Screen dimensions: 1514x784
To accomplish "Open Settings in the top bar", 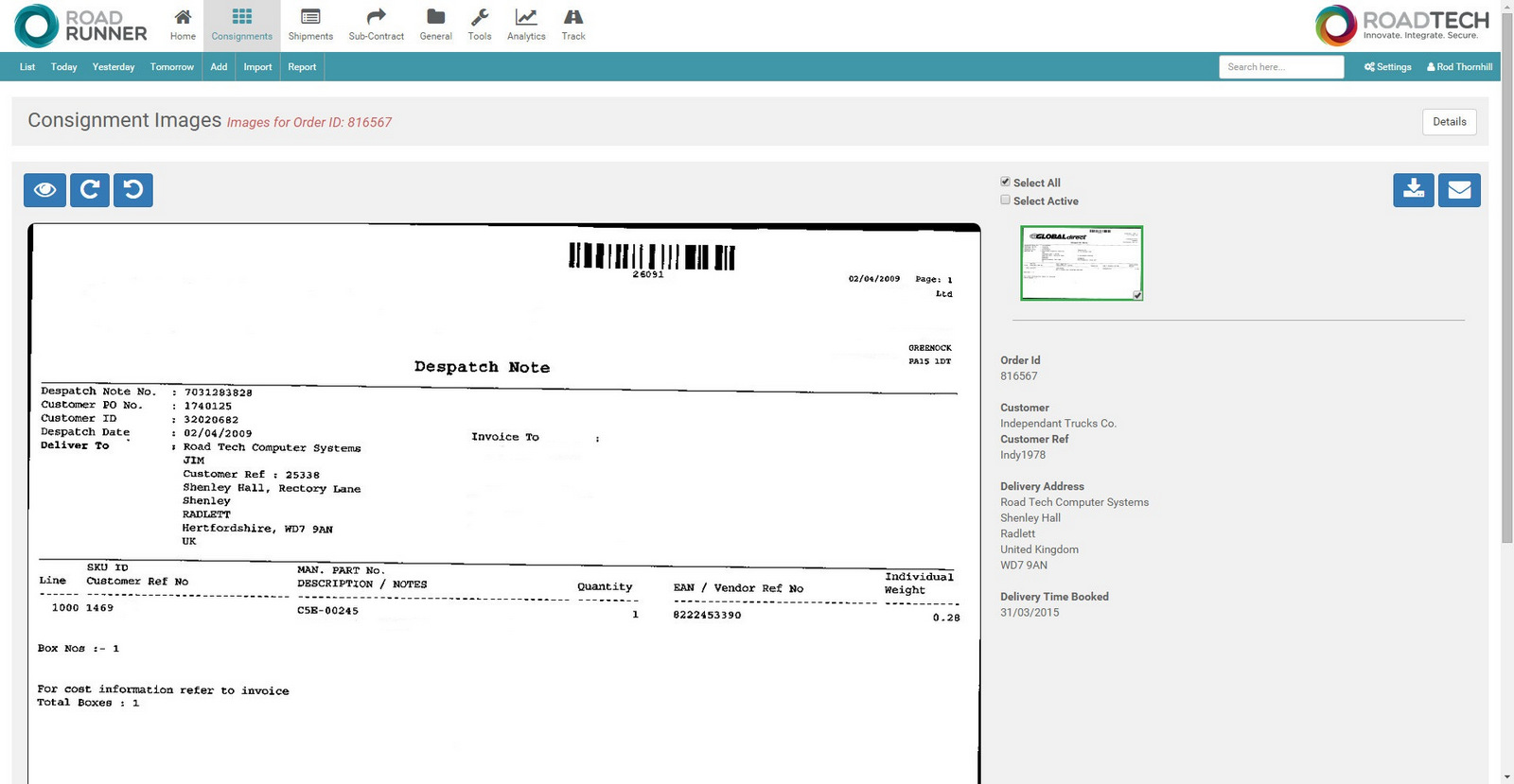I will (1387, 67).
